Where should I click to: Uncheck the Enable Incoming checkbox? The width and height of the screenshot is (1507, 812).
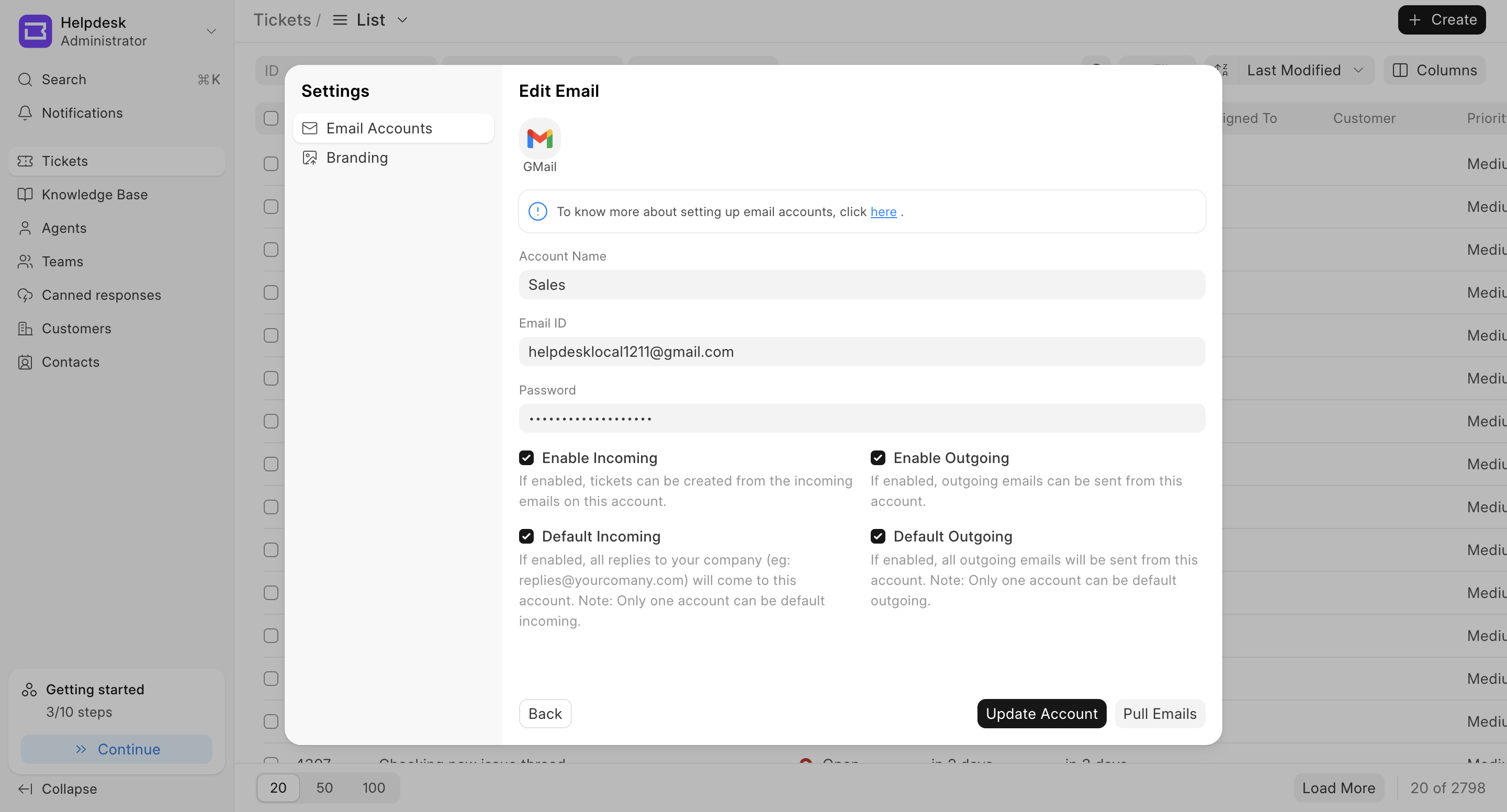(x=526, y=457)
